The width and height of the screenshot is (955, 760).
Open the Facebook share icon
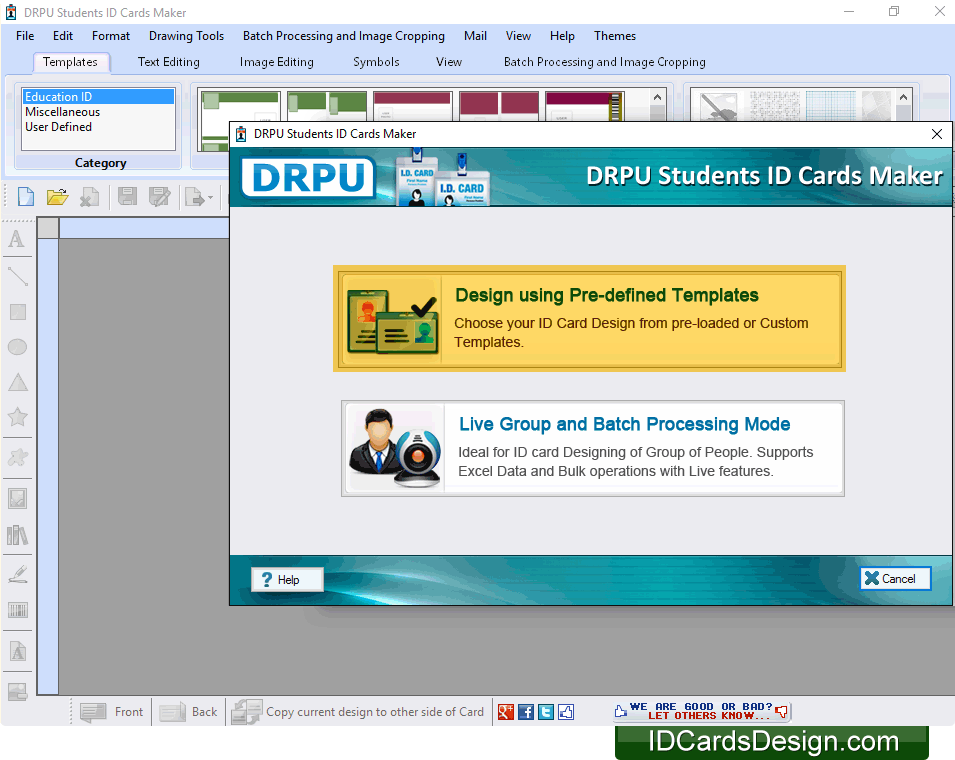526,712
